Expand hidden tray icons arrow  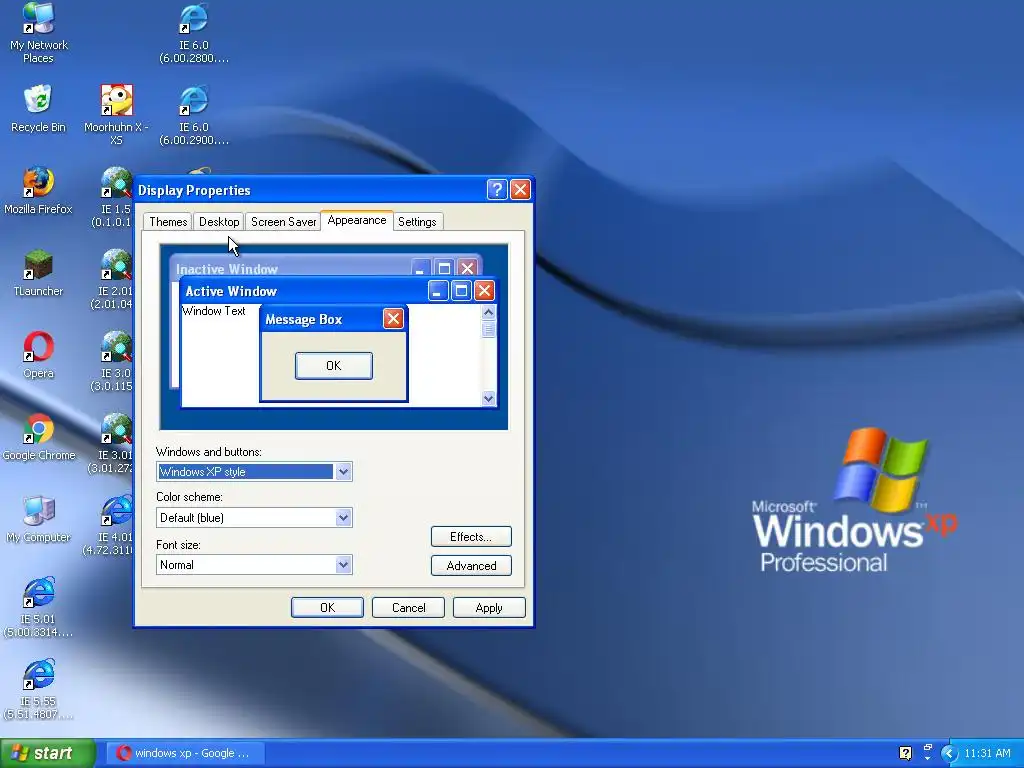[x=949, y=753]
